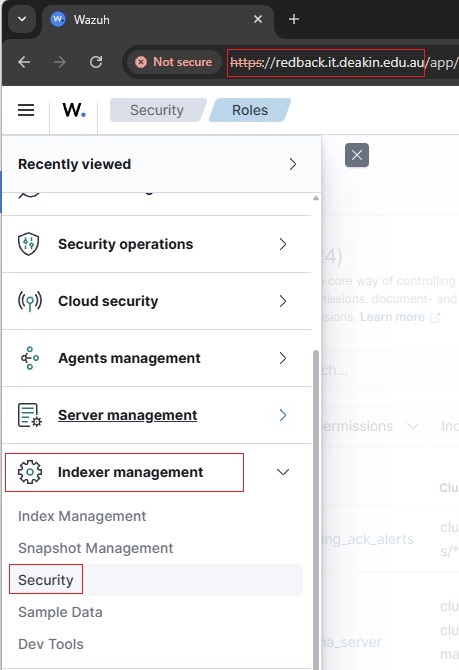459x670 pixels.
Task: Click the Security breadcrumb
Action: 157,110
